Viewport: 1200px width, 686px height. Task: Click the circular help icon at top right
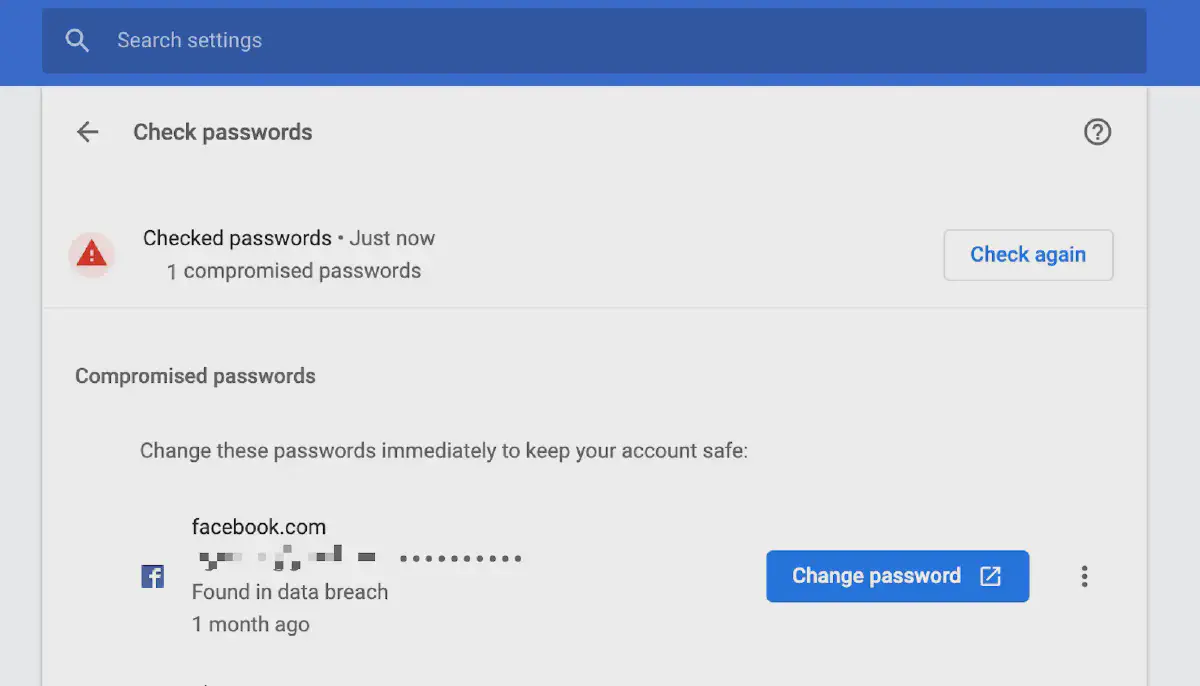1097,131
